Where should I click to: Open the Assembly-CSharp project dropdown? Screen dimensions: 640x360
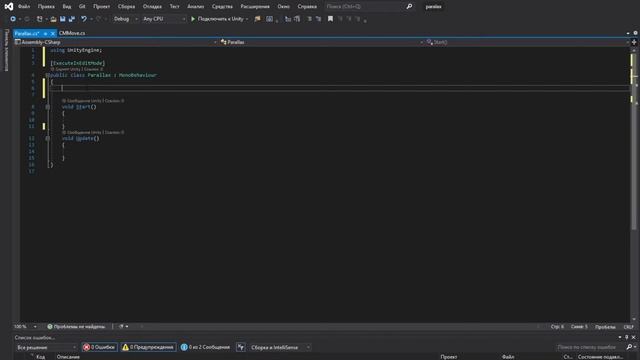116,42
